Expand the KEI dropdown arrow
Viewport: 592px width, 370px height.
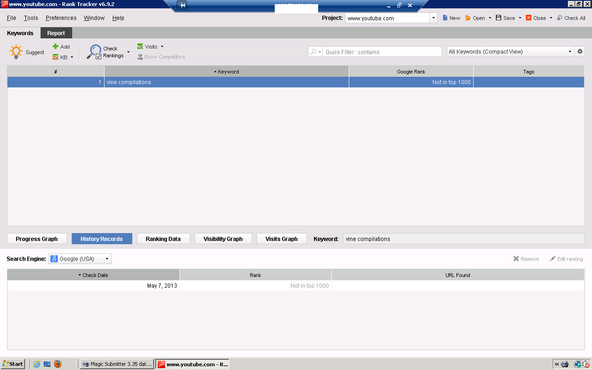click(72, 57)
